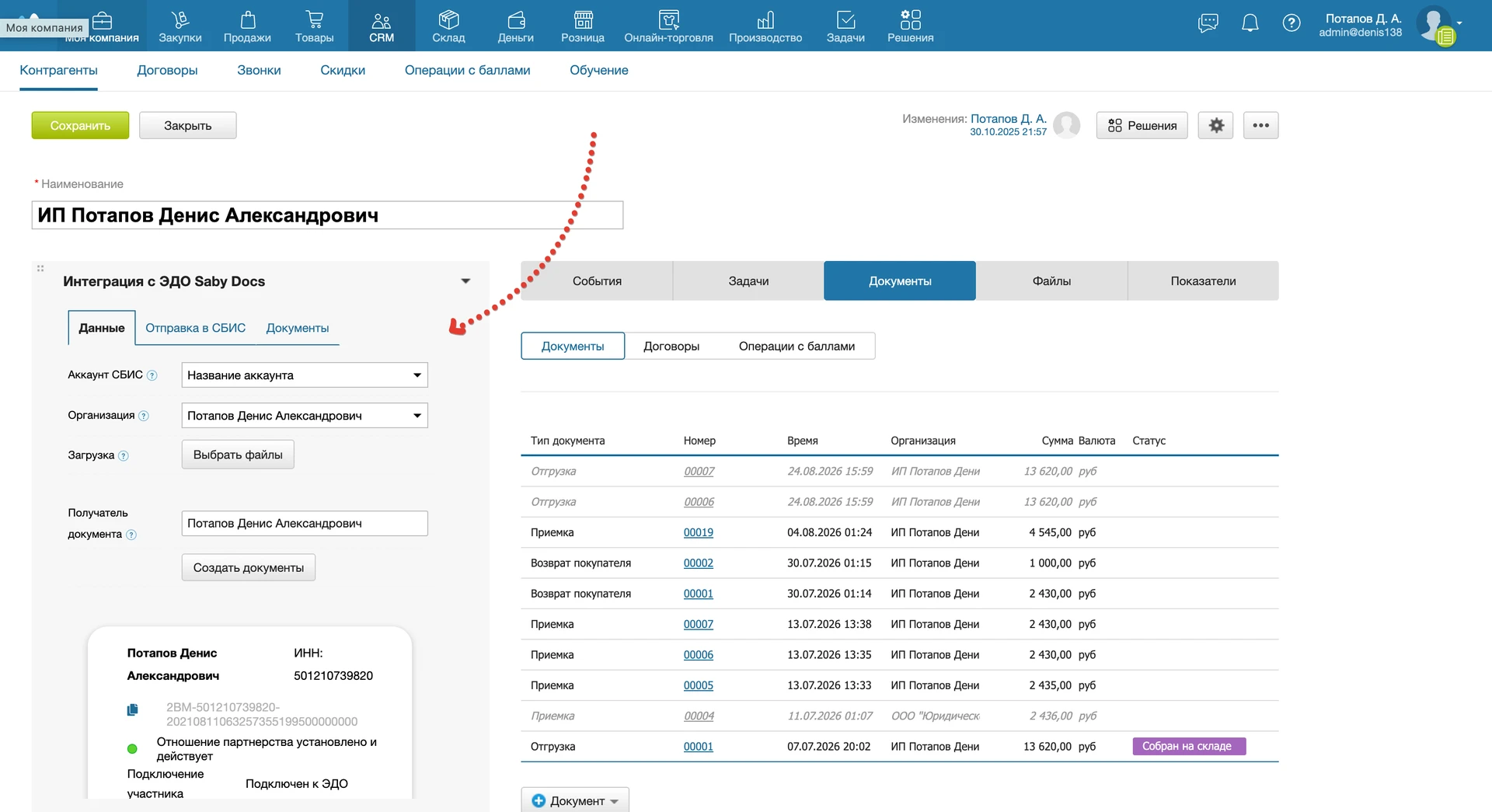Open the help question mark icon
1492x812 pixels.
[1292, 23]
